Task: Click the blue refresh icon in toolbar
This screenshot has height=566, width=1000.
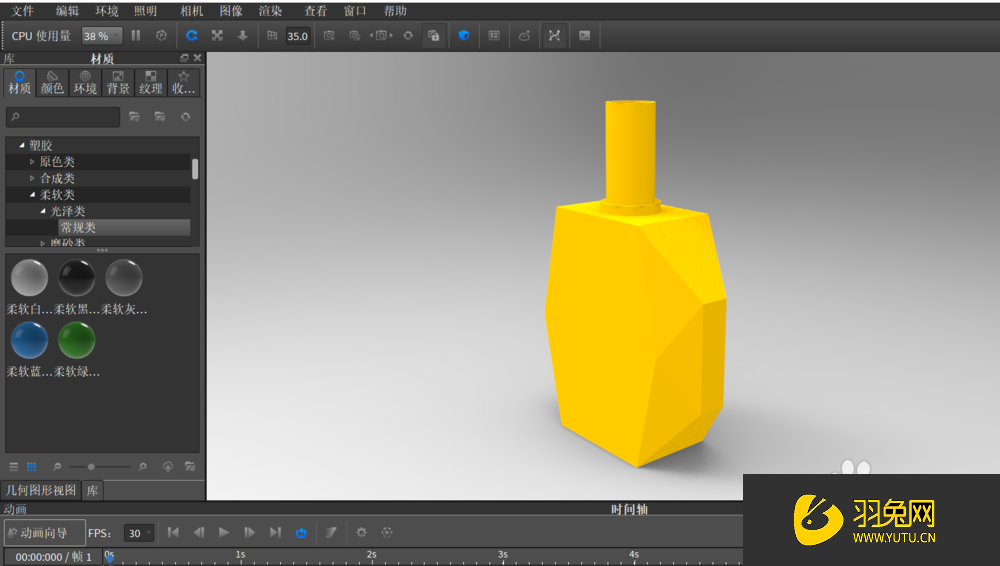Action: [191, 36]
